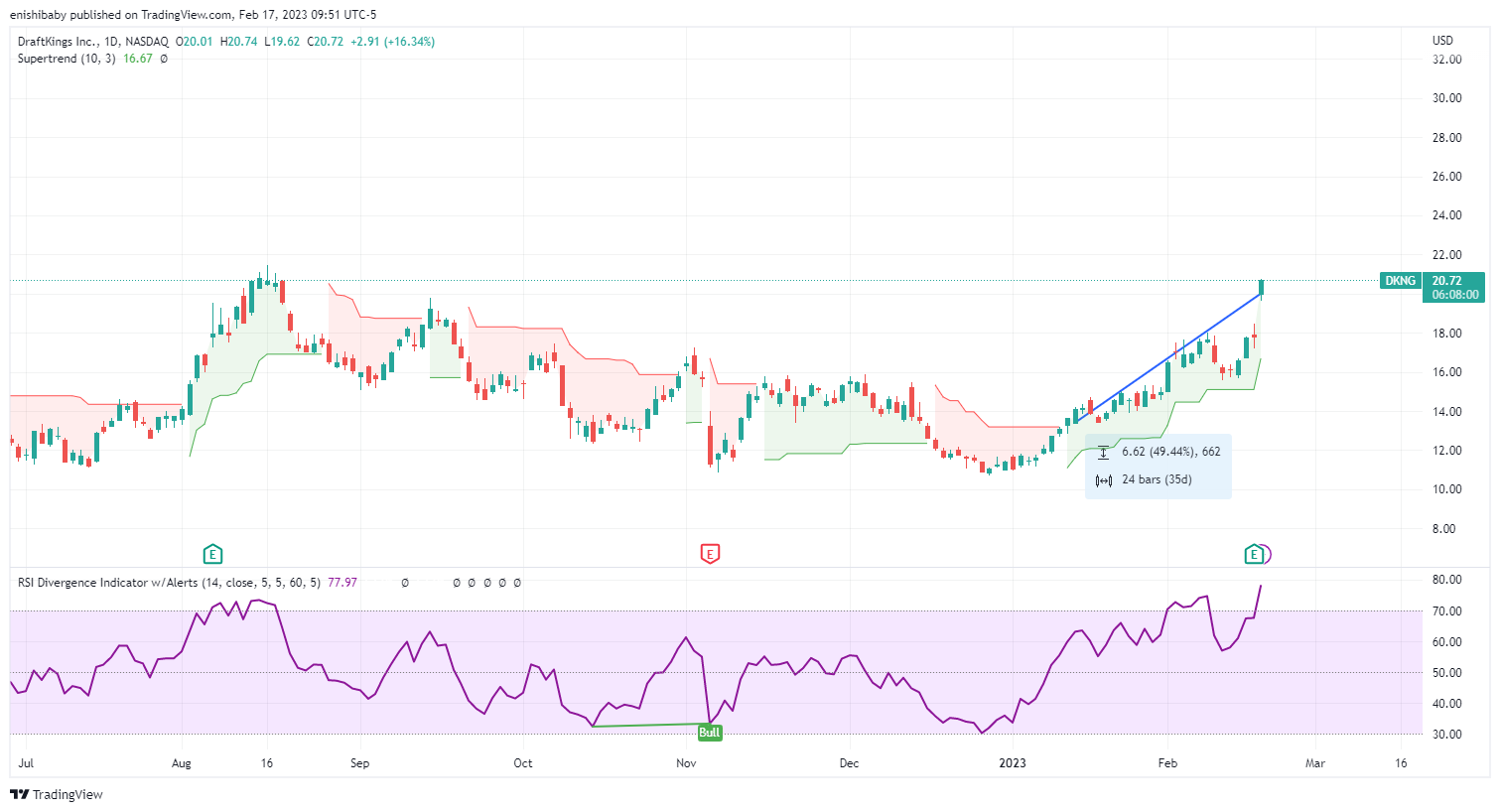Screen dimensions: 1500x812
Task: Click the Dec label on time axis
Action: [x=849, y=763]
